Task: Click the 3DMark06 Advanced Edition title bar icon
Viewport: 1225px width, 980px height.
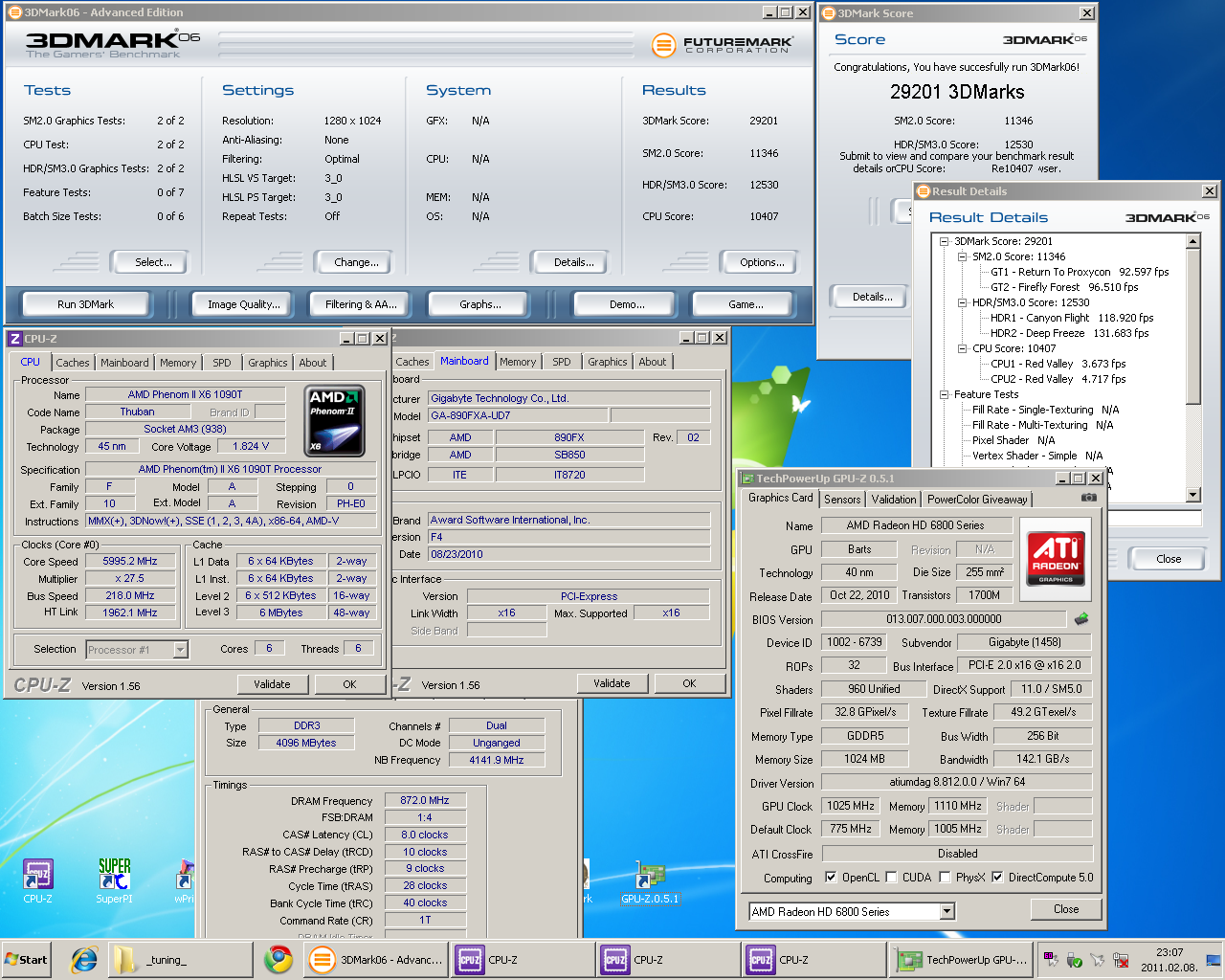Action: (x=14, y=12)
